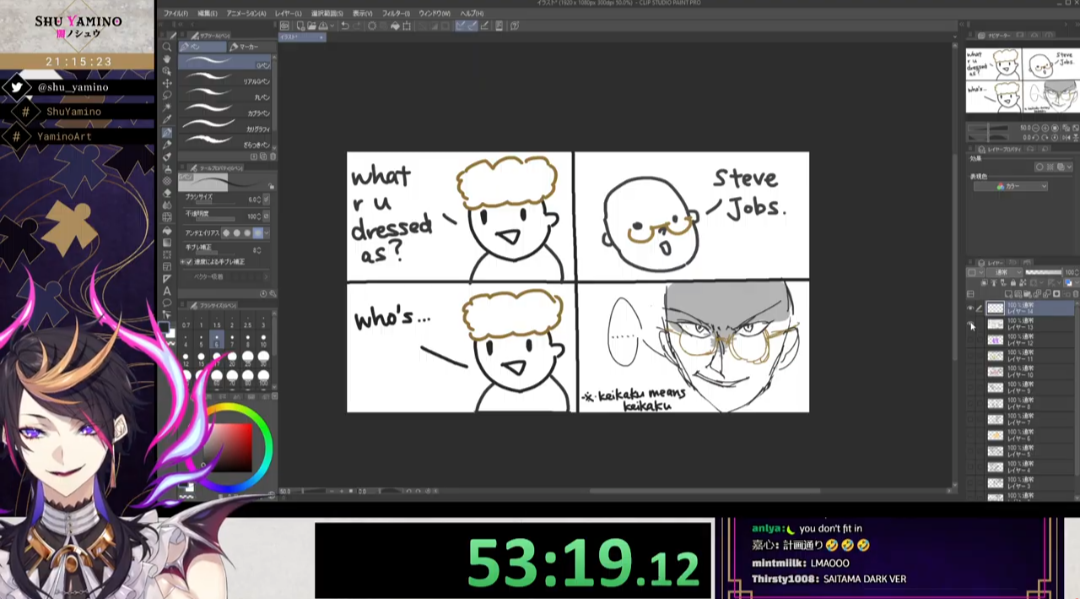Screen dimensions: 1080x599
Task: Open the Layer menu
Action: pyautogui.click(x=288, y=14)
